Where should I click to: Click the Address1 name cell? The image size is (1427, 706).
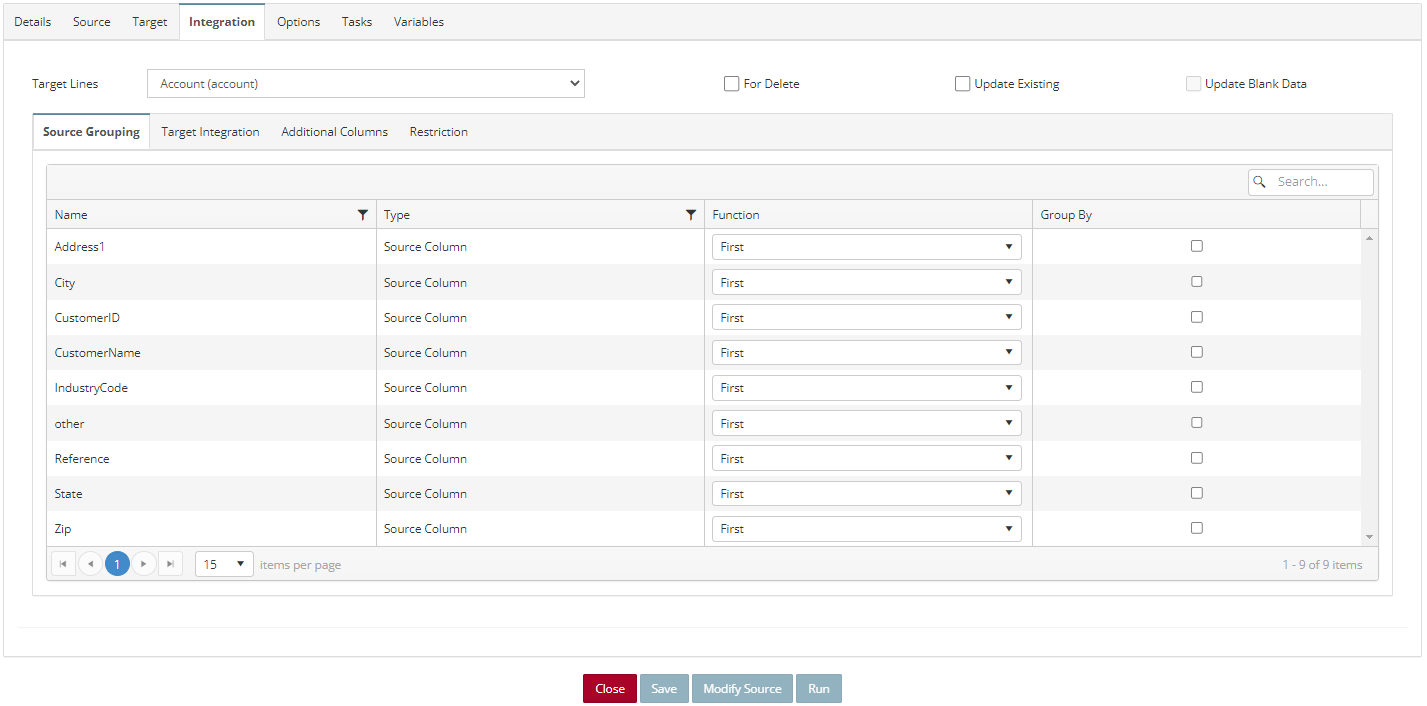click(211, 247)
